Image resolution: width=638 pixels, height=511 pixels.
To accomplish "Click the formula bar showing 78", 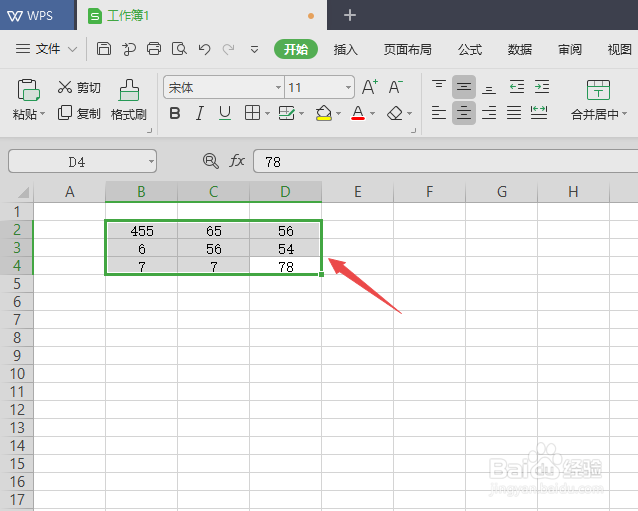I will click(x=445, y=162).
